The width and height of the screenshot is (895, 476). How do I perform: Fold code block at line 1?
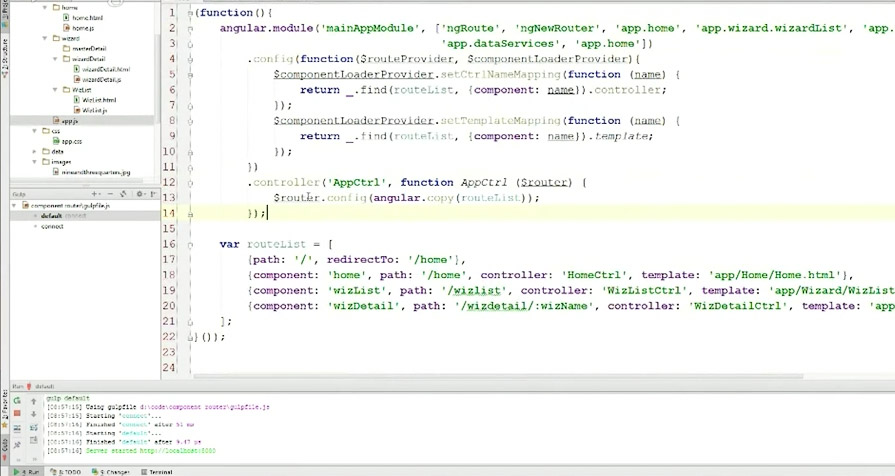click(x=190, y=13)
